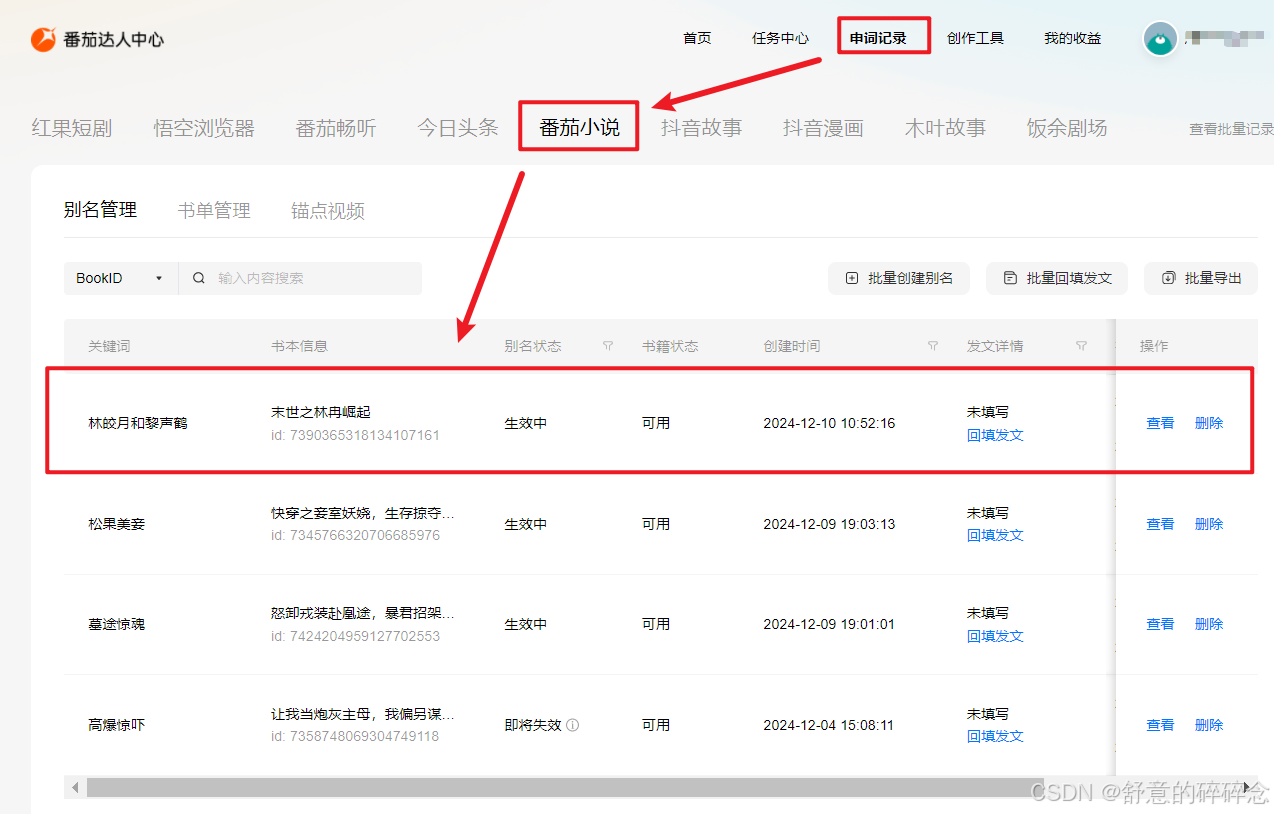
Task: Click book title 末世之林冉崛起
Action: click(321, 412)
